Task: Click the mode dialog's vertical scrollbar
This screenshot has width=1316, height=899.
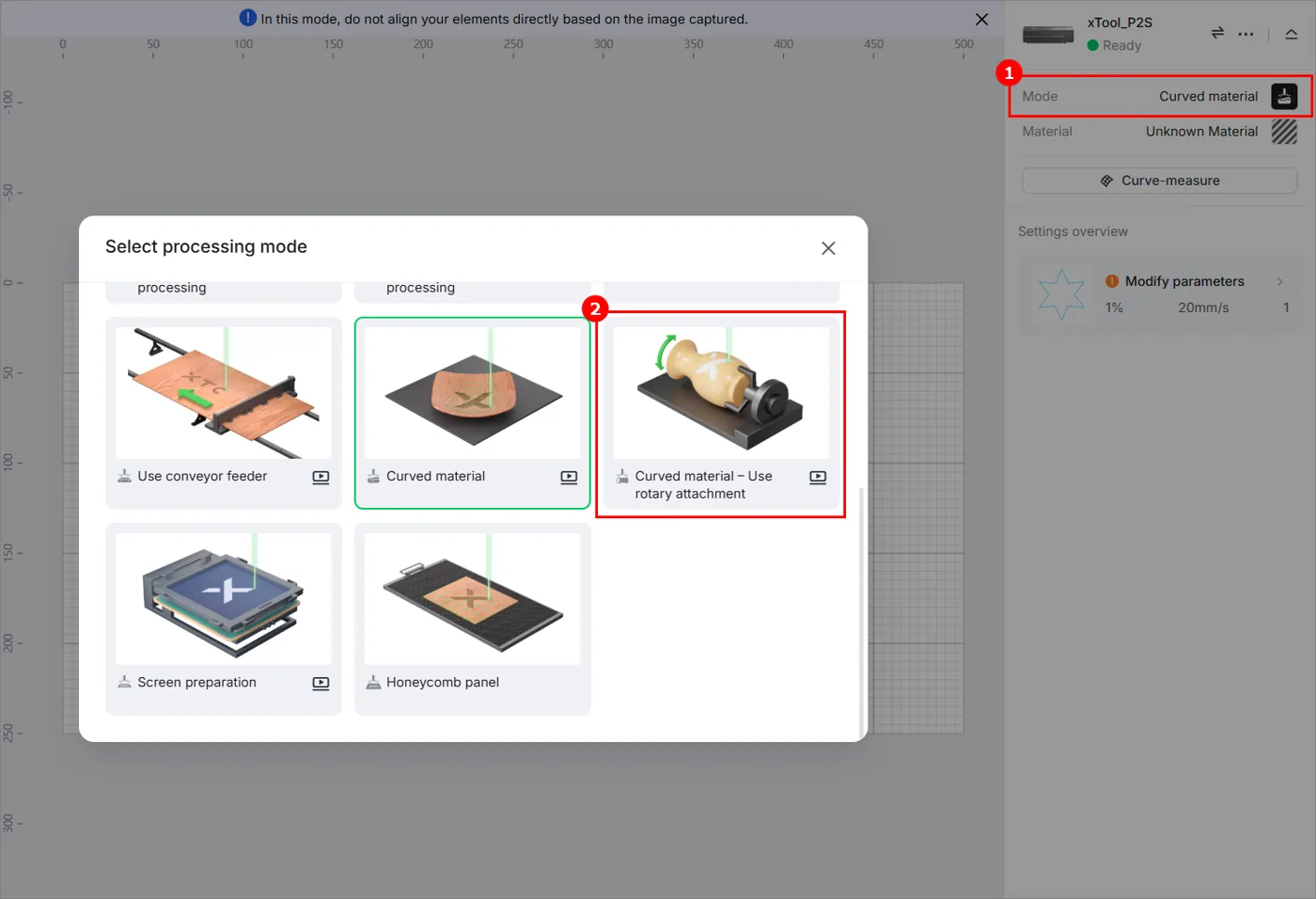Action: pyautogui.click(x=861, y=611)
